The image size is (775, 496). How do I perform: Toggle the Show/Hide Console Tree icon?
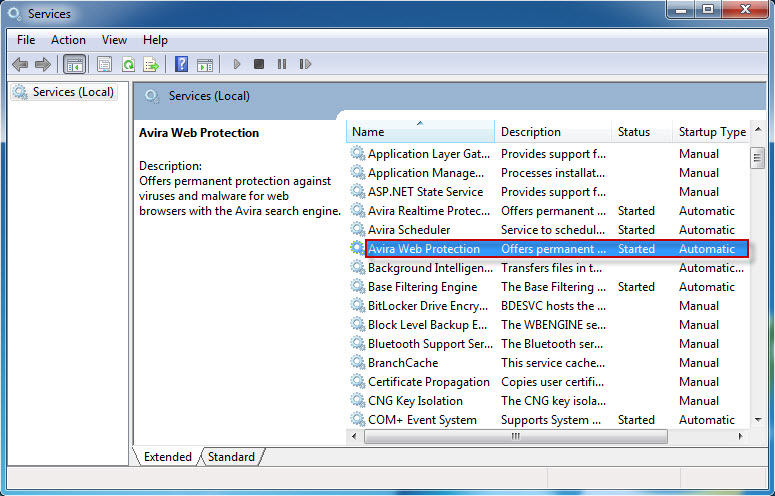click(75, 64)
